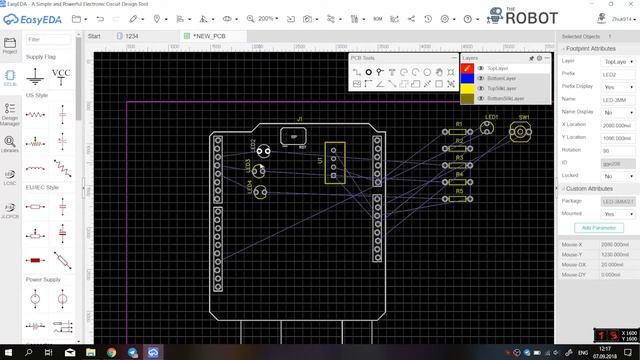The width and height of the screenshot is (640, 360).
Task: Open File Explorer from the taskbar
Action: (x=91, y=352)
